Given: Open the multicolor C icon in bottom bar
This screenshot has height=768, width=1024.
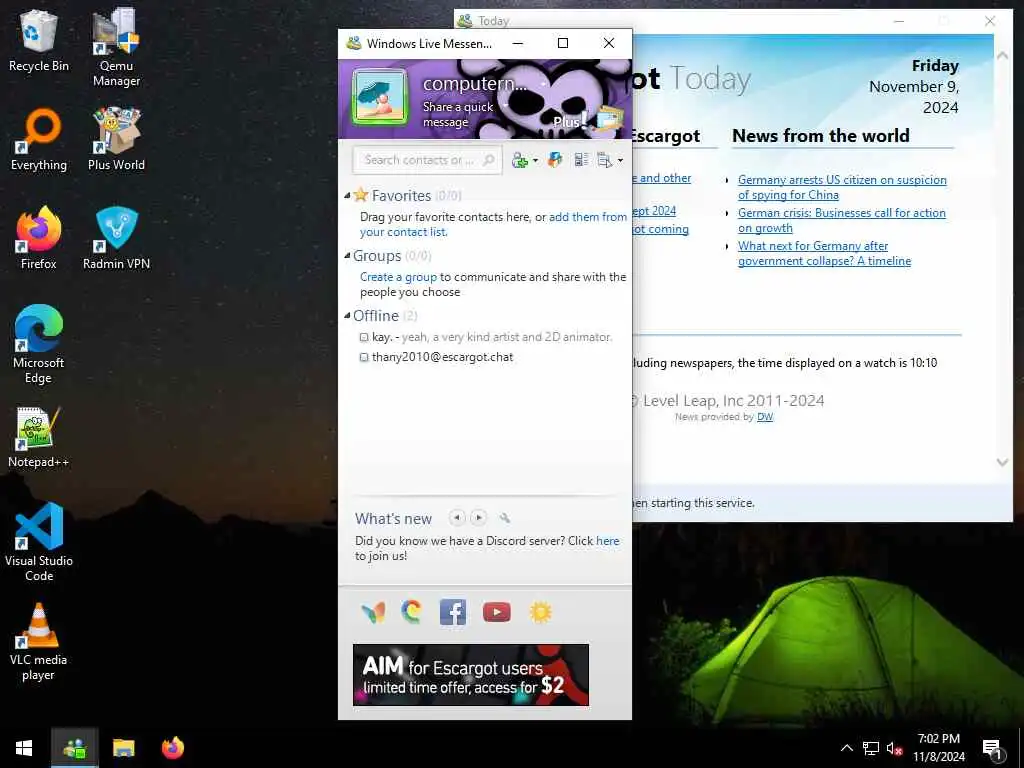Looking at the screenshot, I should coord(411,612).
